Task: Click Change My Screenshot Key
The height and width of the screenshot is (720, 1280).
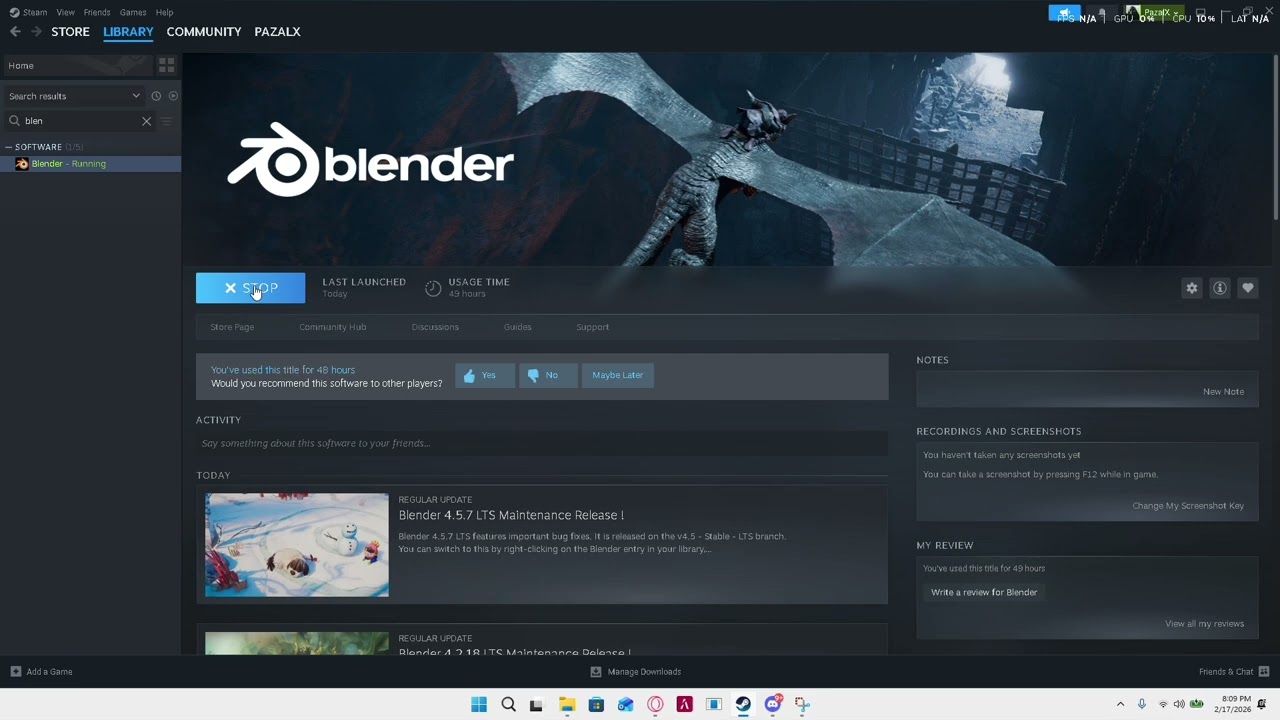Action: (1188, 506)
